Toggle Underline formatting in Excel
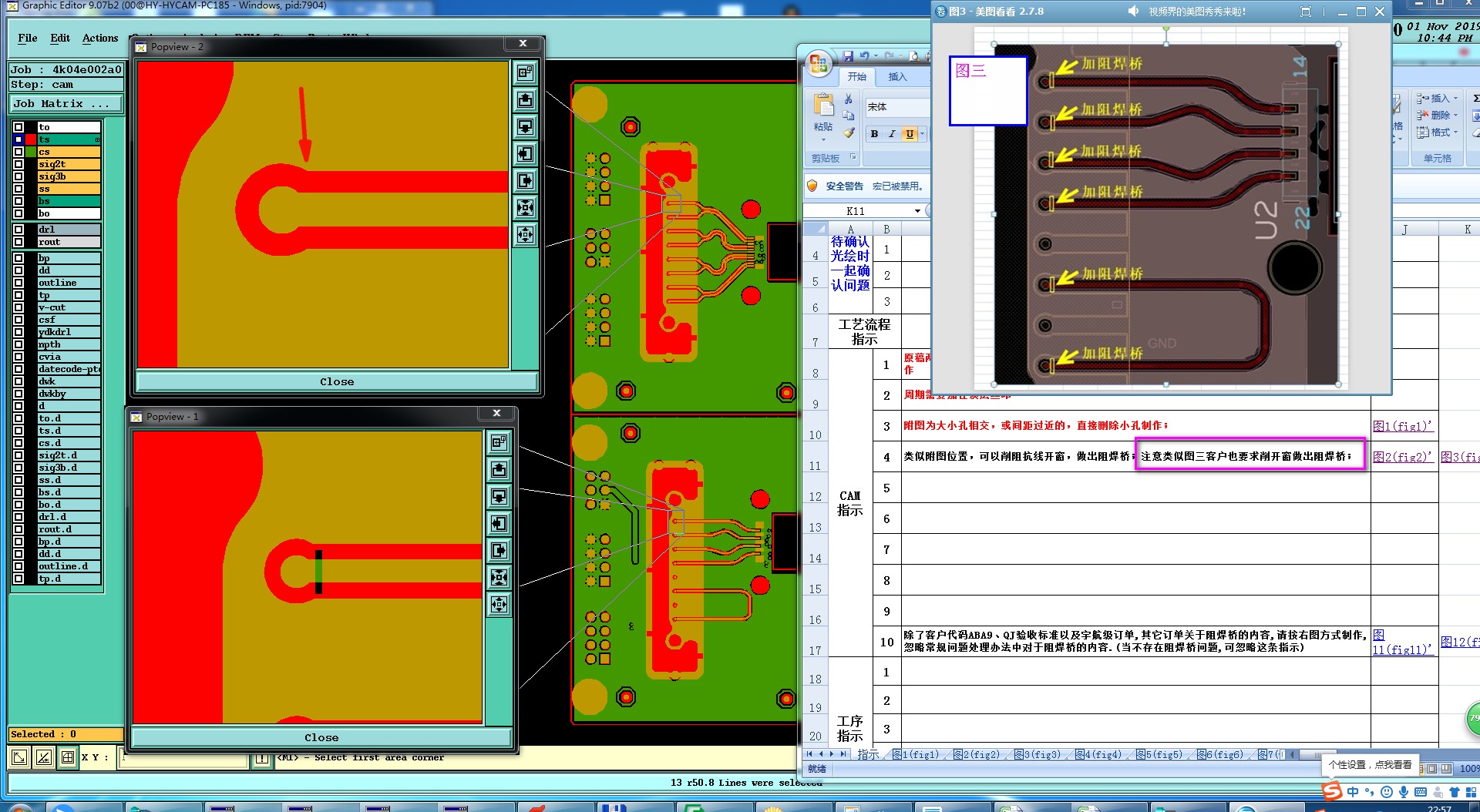Viewport: 1480px width, 812px height. coord(910,134)
